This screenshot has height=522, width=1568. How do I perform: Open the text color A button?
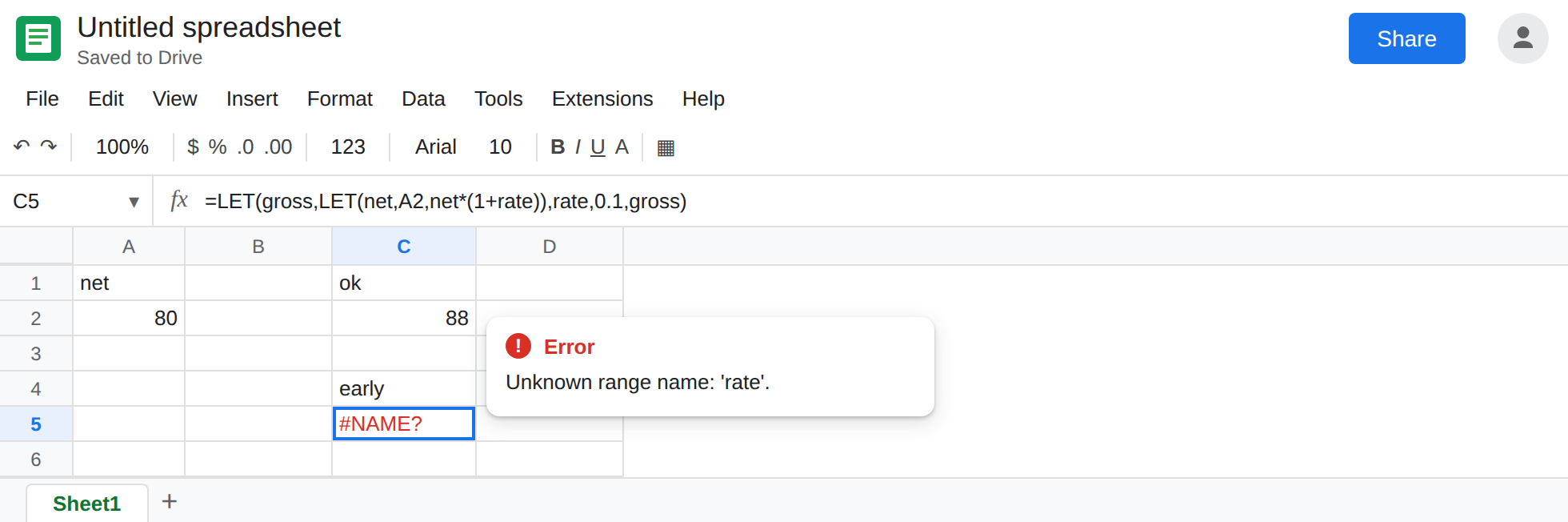point(622,147)
